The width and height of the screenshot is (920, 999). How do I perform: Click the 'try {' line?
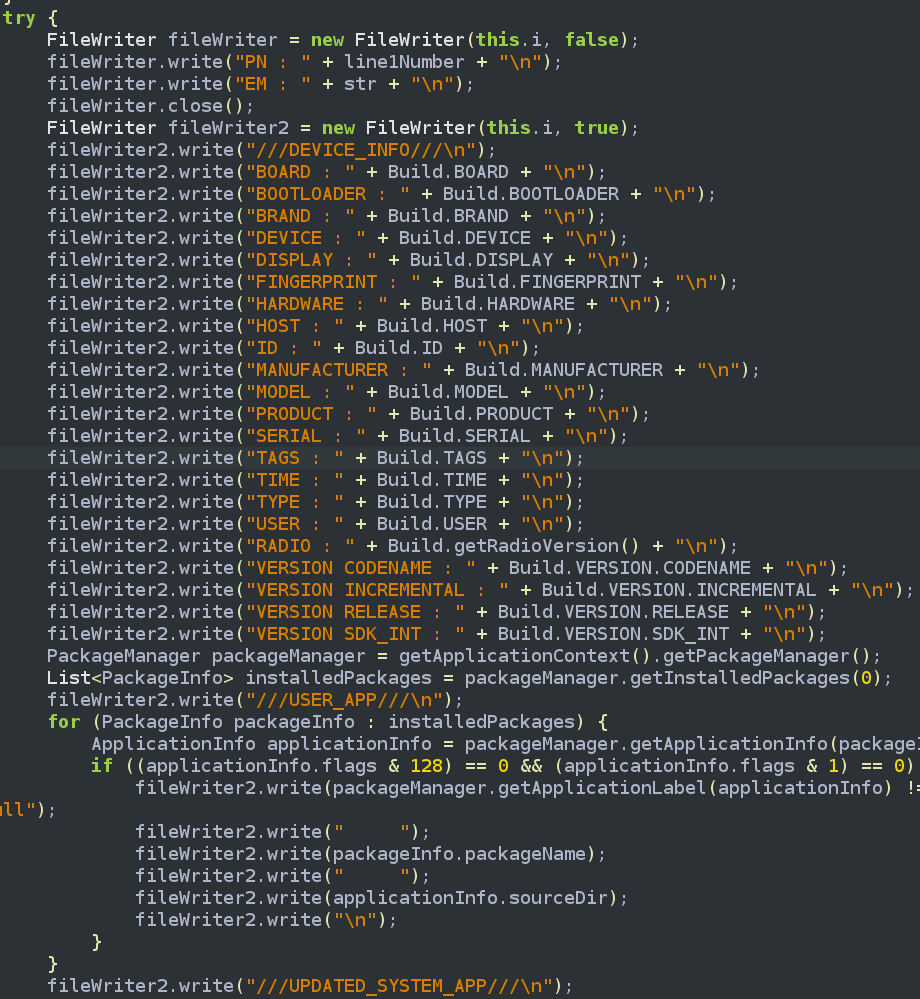tap(29, 18)
